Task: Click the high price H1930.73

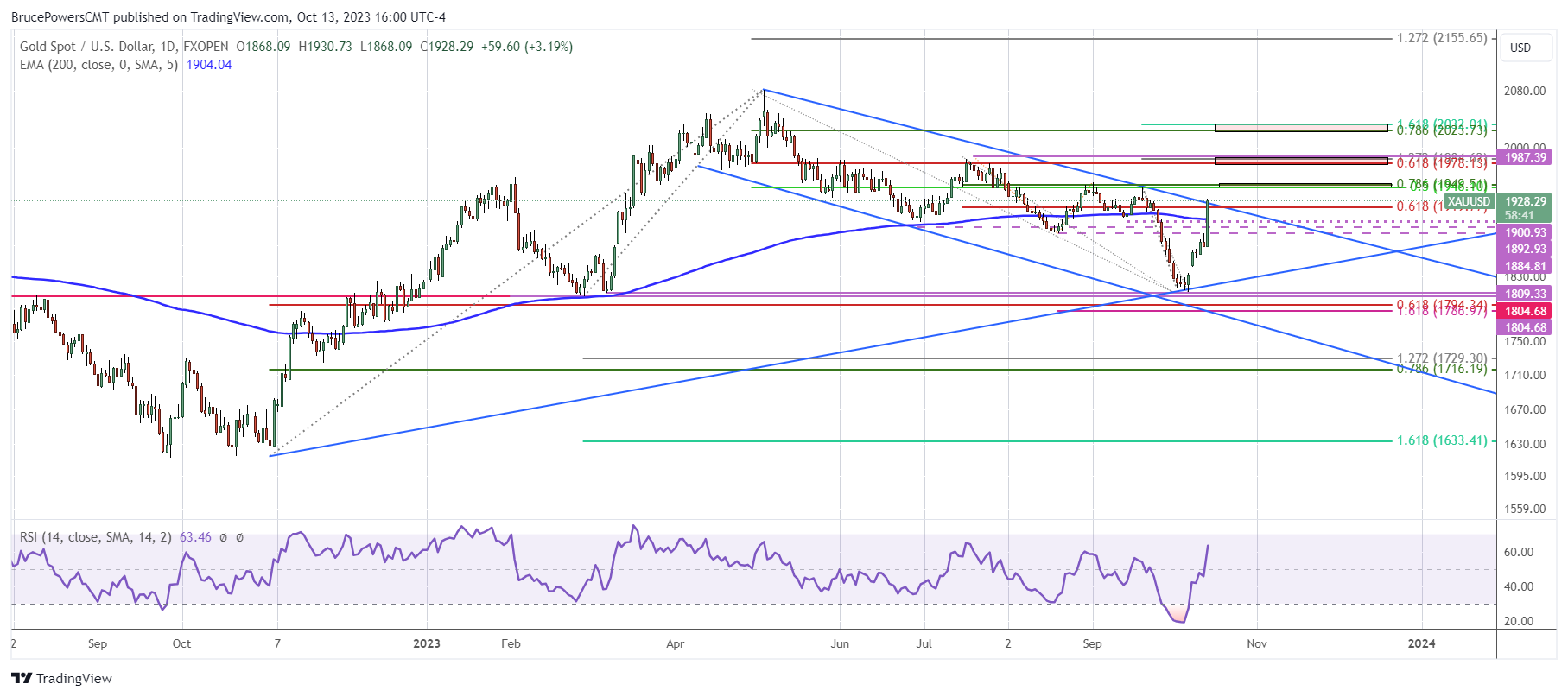Action: pos(325,47)
